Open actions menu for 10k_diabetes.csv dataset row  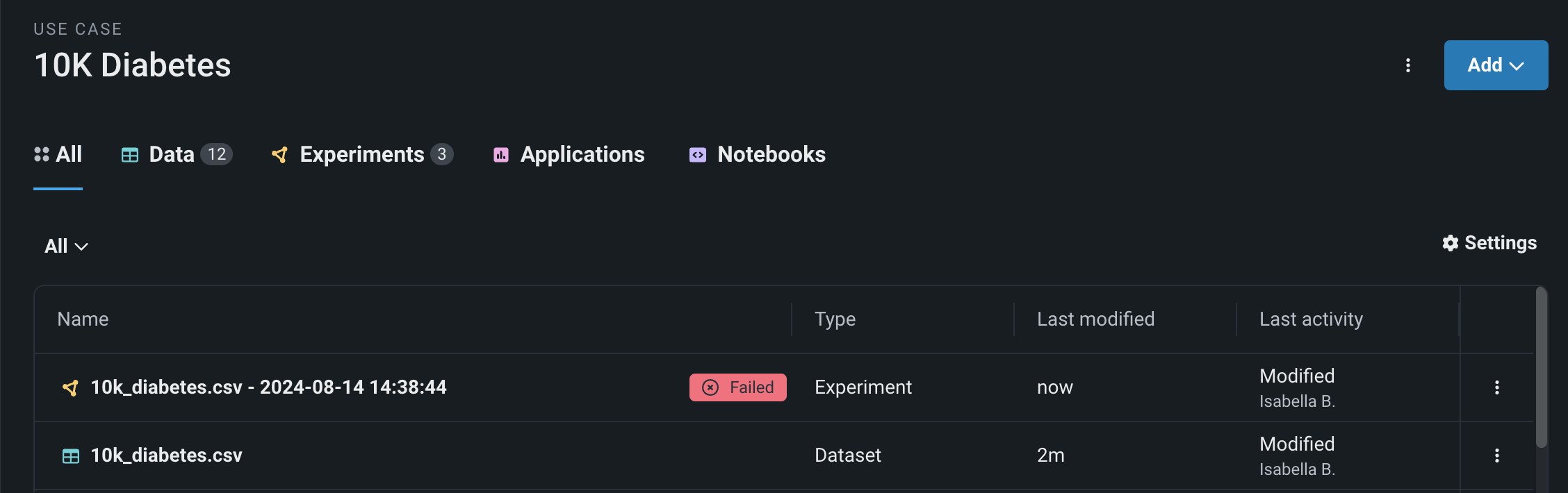pos(1497,456)
